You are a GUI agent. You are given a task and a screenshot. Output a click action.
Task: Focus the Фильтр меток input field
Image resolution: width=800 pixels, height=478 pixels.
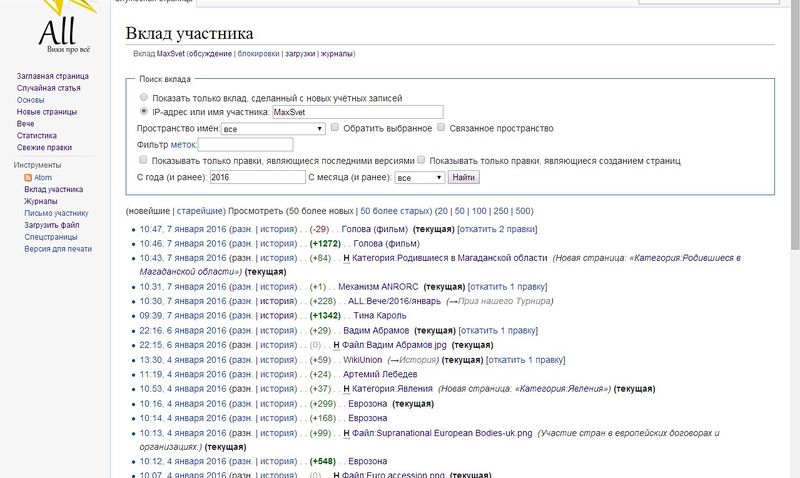pyautogui.click(x=245, y=144)
